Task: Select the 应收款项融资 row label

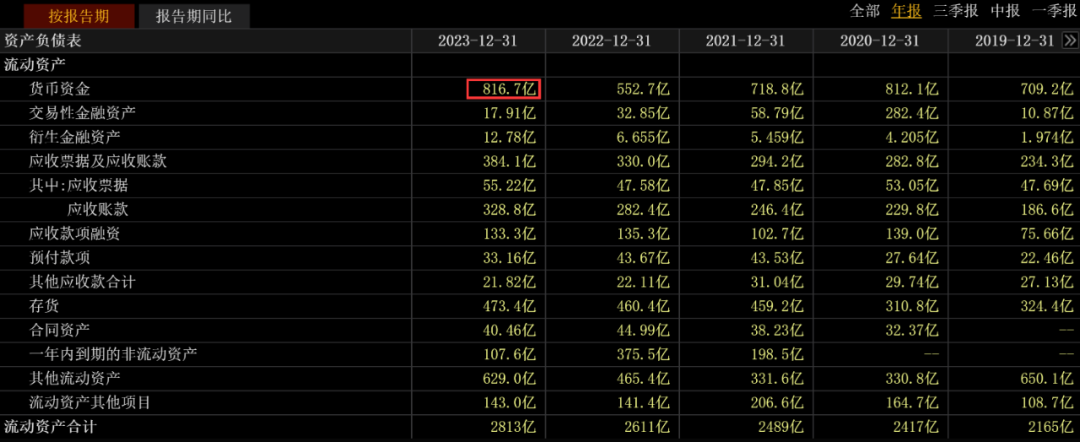Action: tap(75, 234)
